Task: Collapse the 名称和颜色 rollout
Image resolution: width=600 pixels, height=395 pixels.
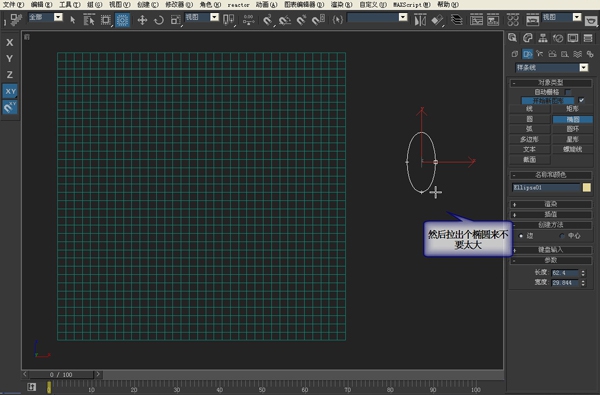Action: (x=551, y=175)
